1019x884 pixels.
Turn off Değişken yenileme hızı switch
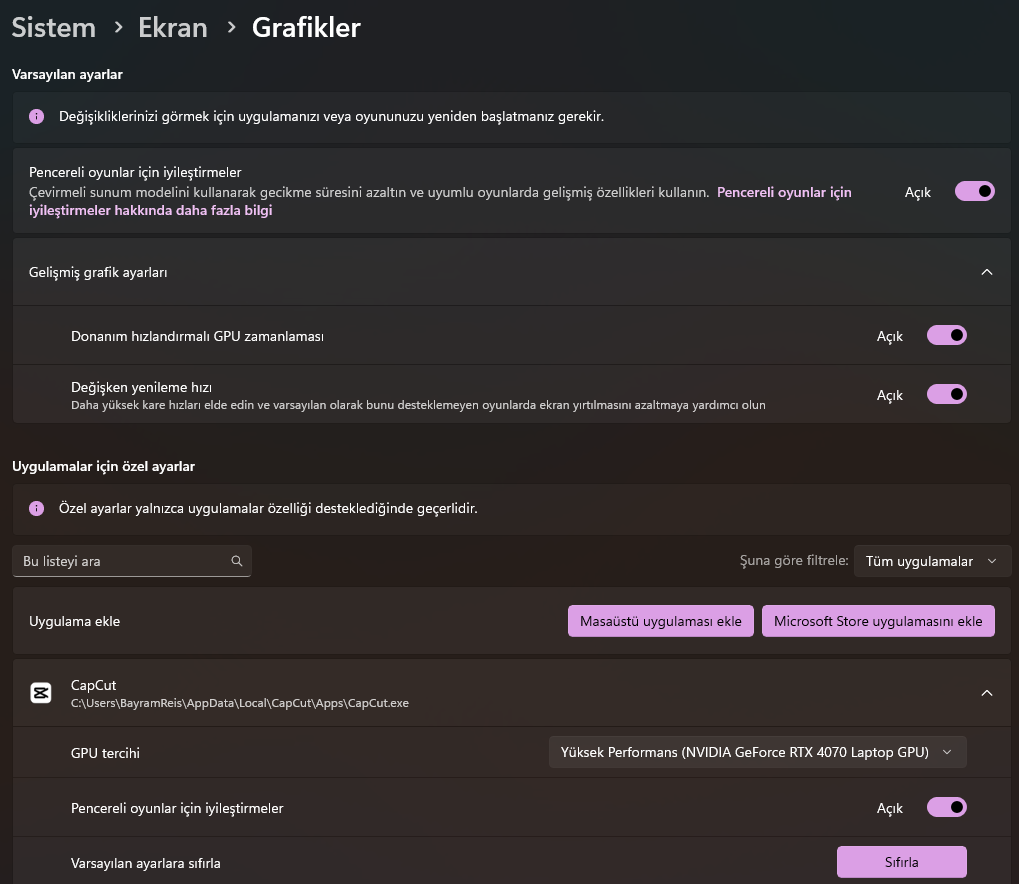click(946, 395)
